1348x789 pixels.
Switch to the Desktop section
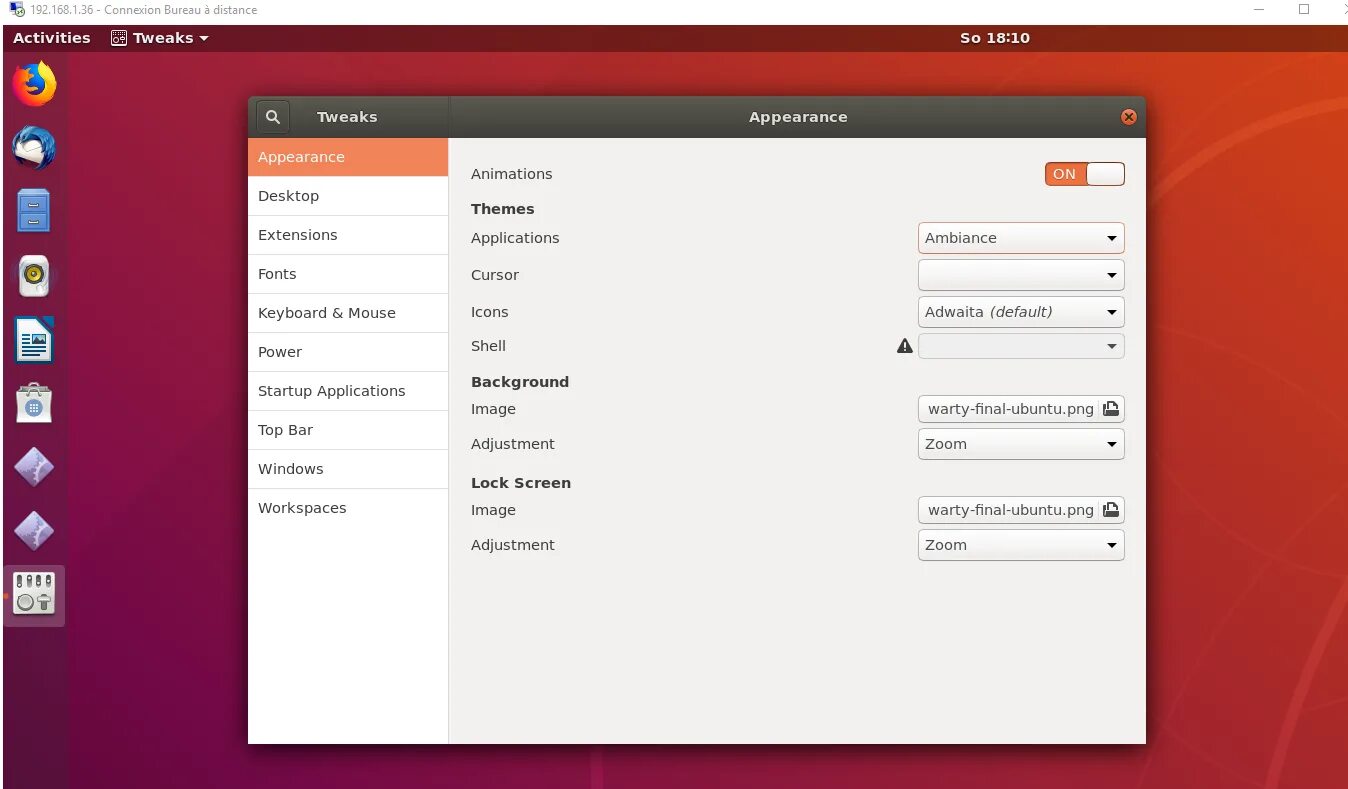pyautogui.click(x=348, y=196)
